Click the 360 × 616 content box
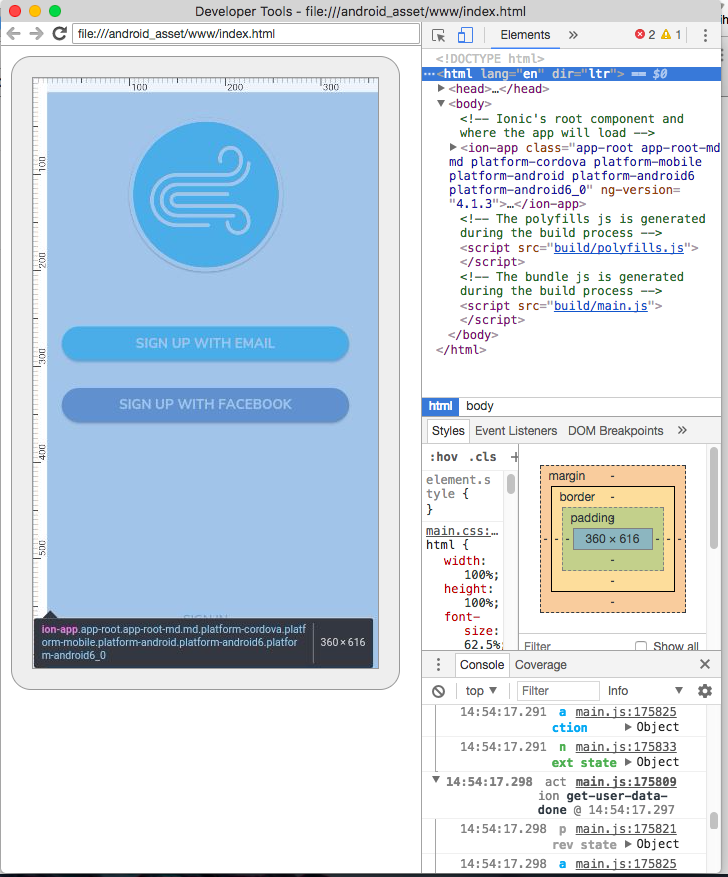 [612, 539]
